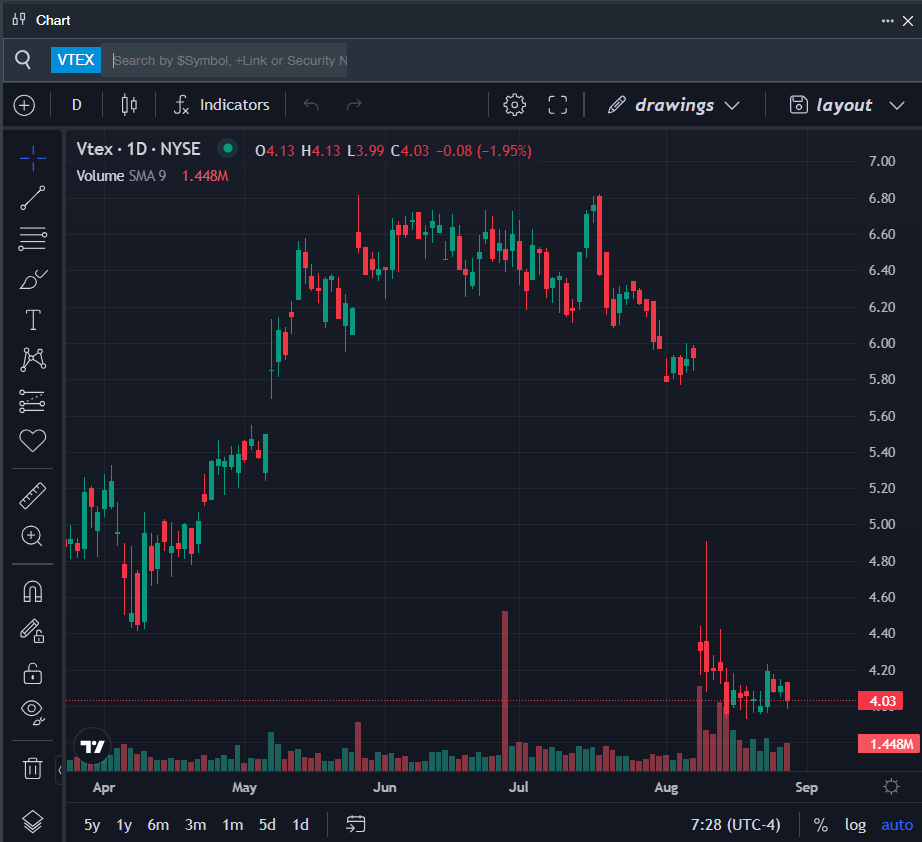Enter fullscreen chart mode
The width and height of the screenshot is (922, 842).
(x=557, y=105)
